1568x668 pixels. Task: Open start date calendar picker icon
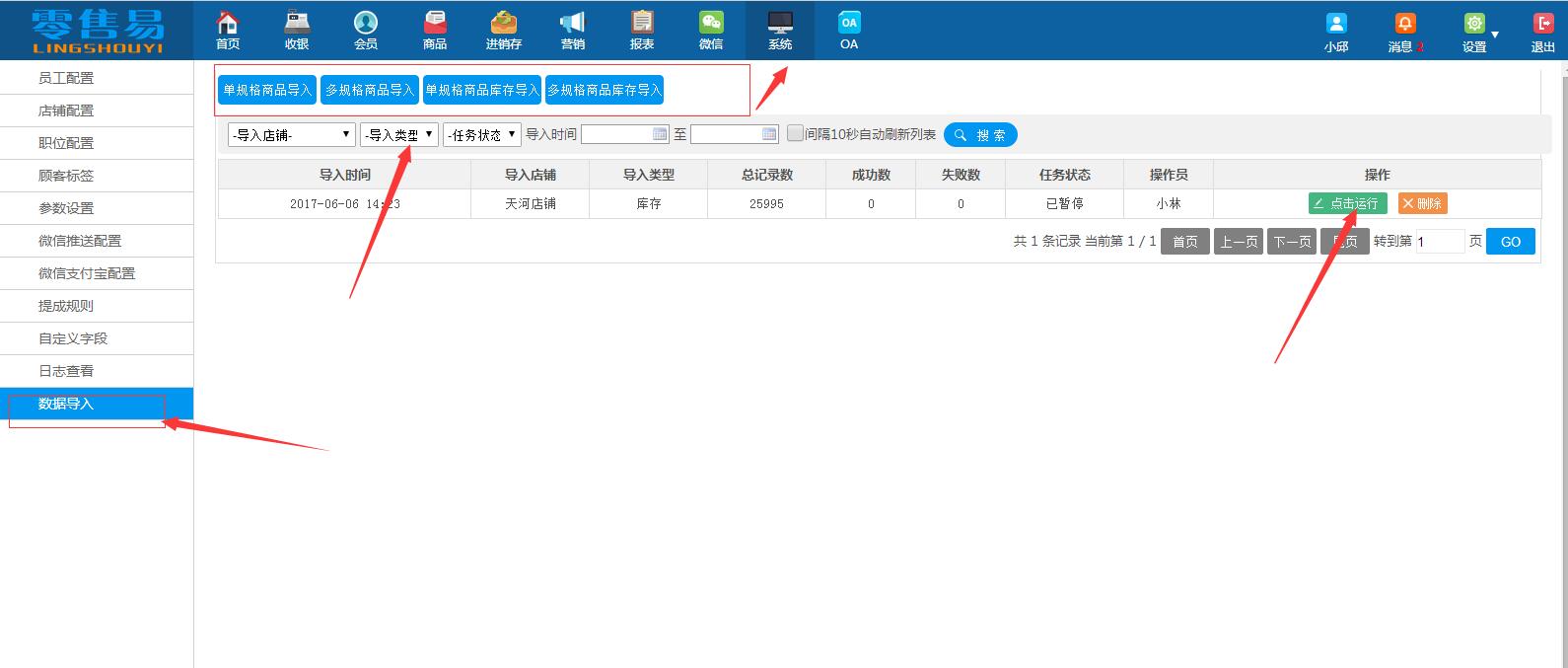pyautogui.click(x=660, y=134)
